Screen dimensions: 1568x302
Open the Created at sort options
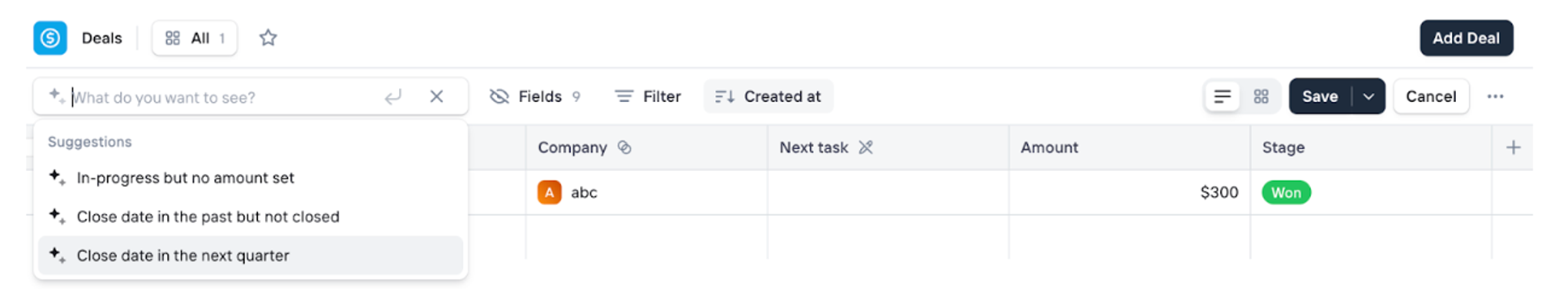click(768, 96)
